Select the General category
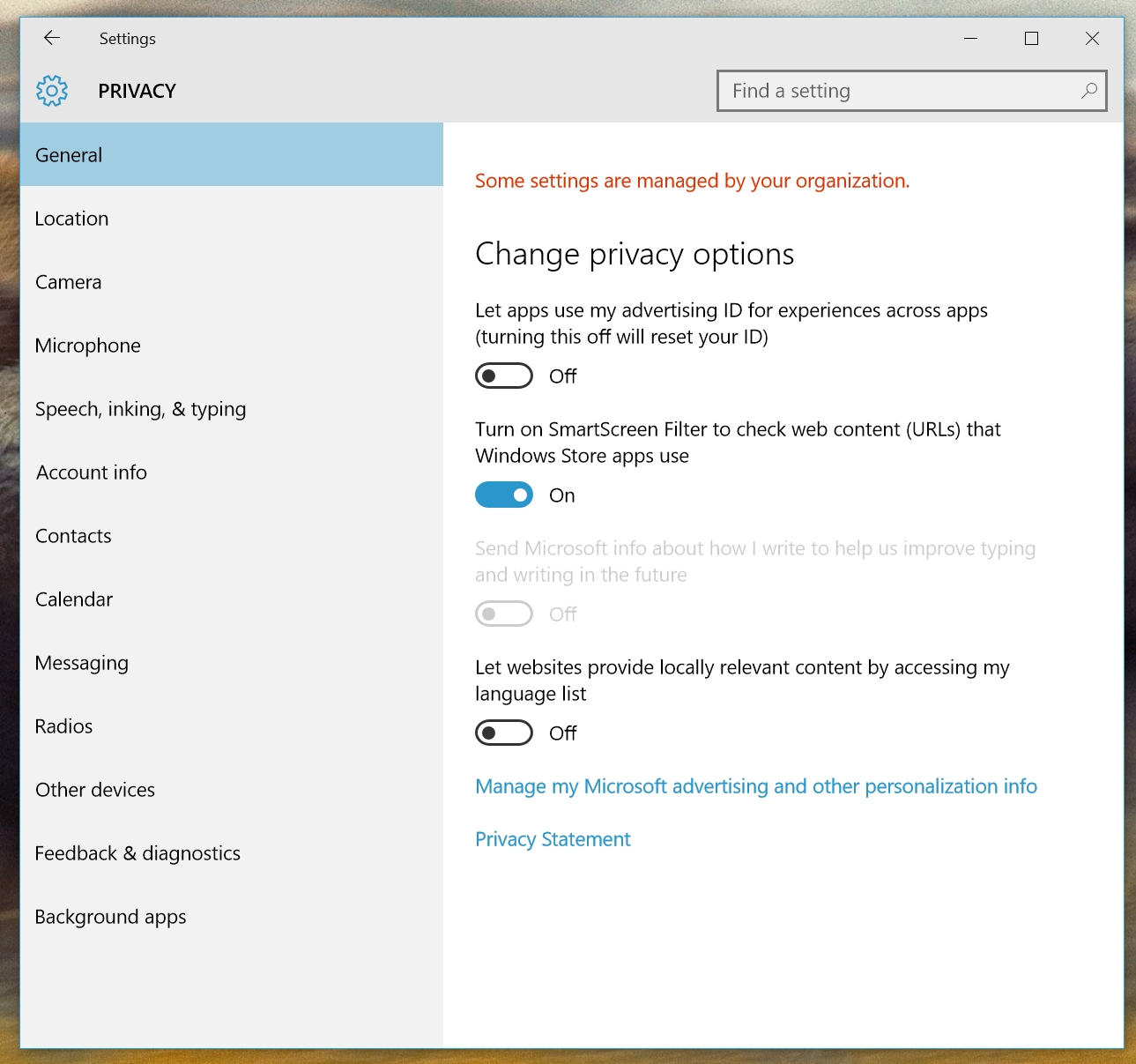 coord(232,154)
